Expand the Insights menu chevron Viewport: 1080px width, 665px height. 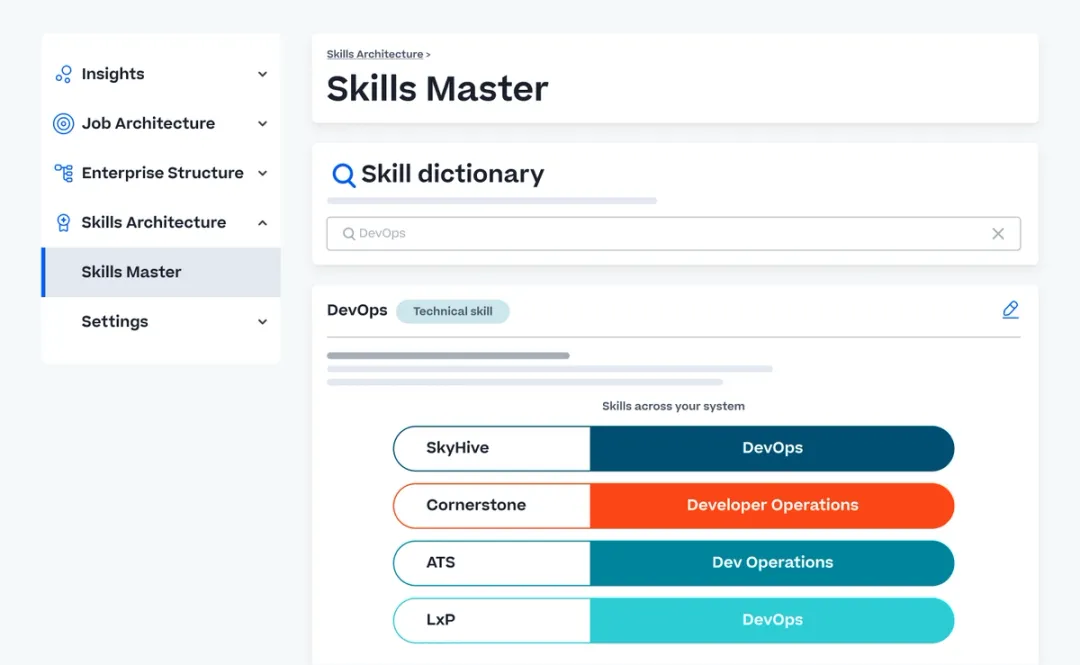click(x=262, y=74)
